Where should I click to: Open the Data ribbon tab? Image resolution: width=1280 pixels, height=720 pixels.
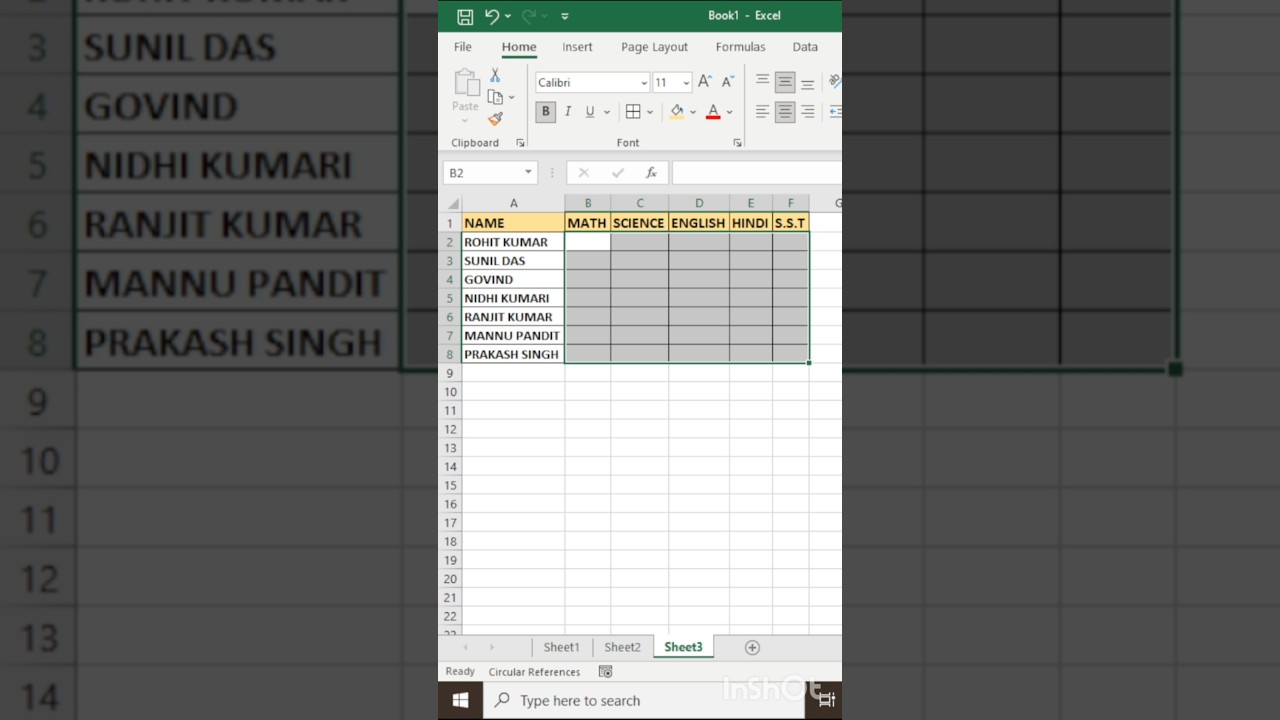click(805, 47)
